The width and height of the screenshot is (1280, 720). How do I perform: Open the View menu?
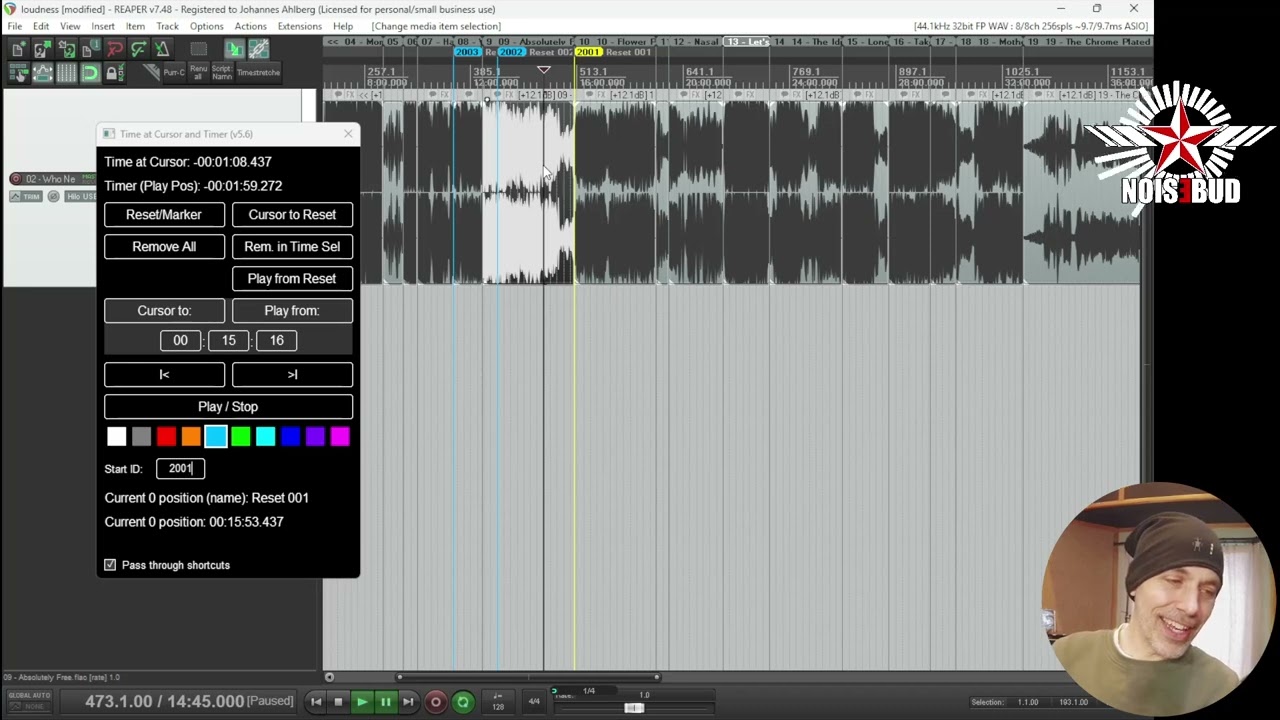70,26
